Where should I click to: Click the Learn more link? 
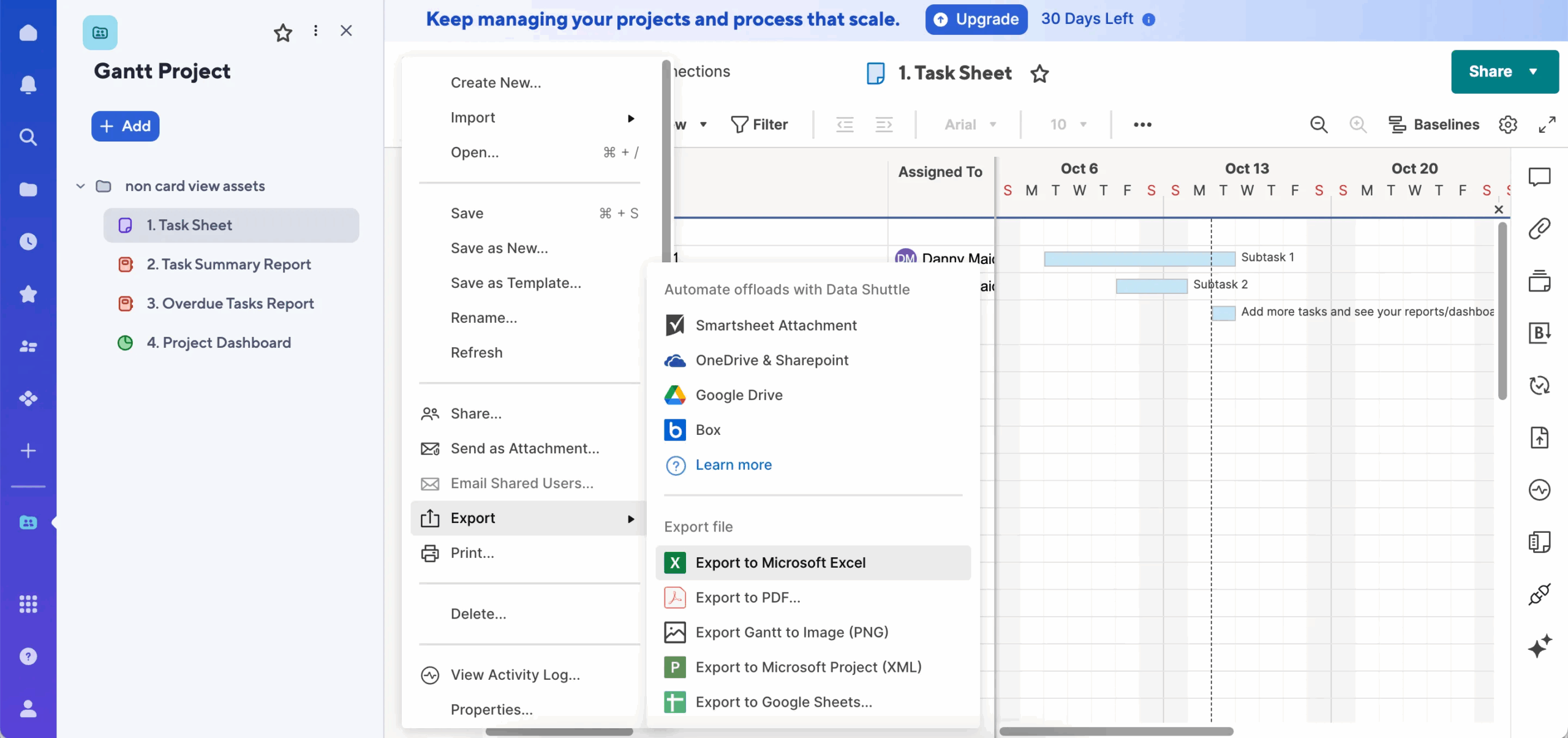point(733,465)
